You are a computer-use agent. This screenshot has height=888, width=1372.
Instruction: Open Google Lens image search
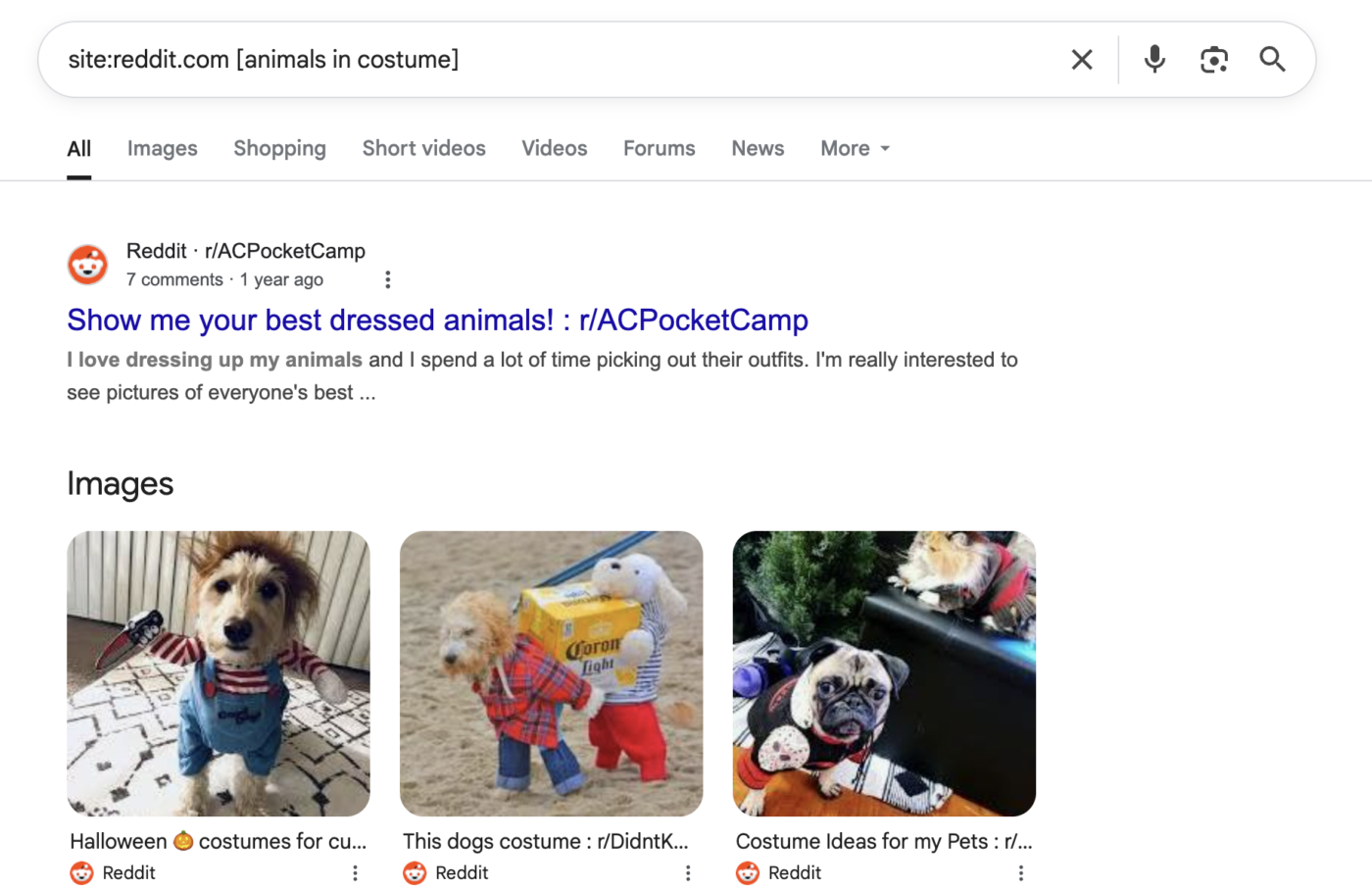pos(1214,59)
